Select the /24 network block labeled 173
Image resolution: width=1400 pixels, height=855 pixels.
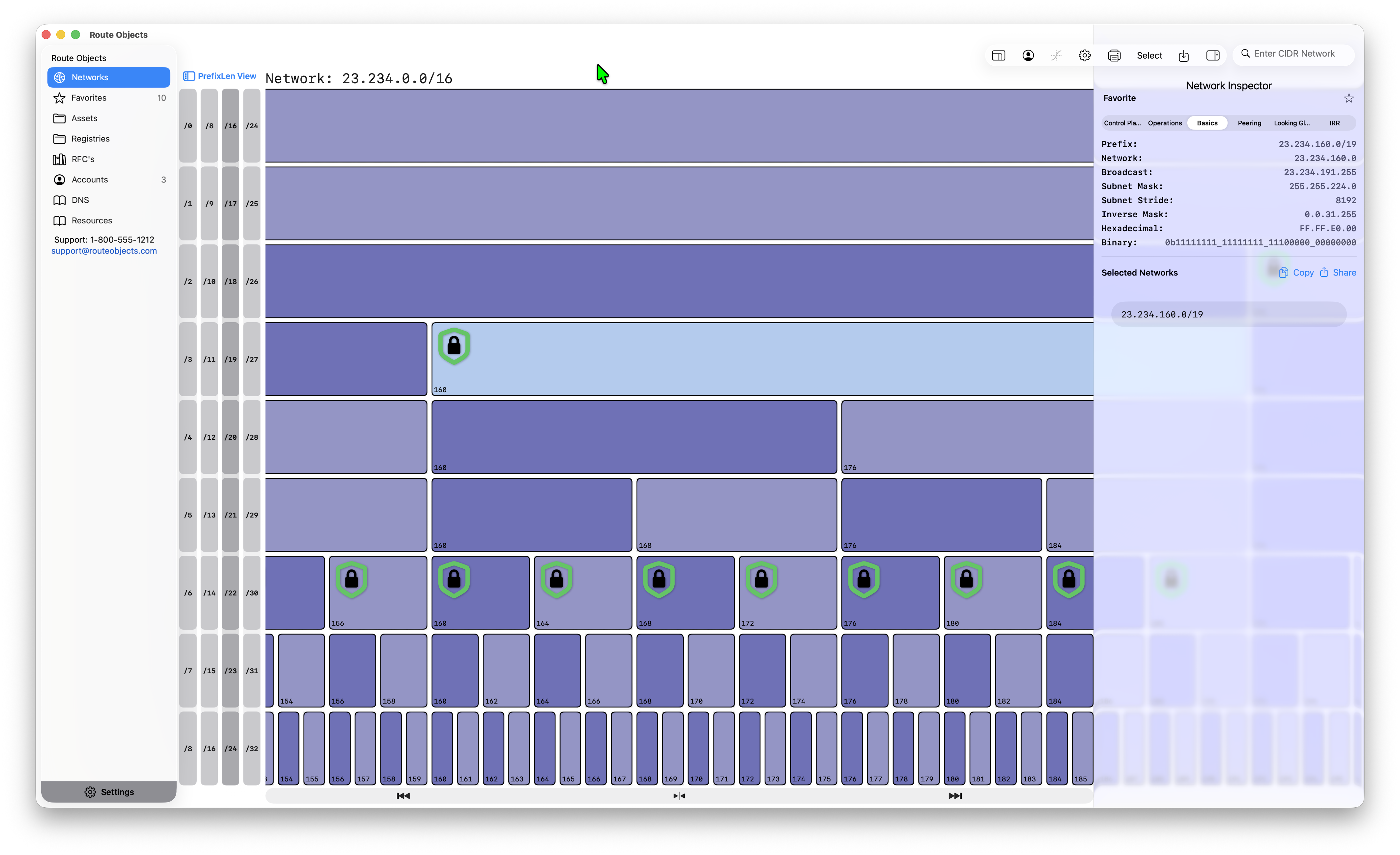pos(775,748)
